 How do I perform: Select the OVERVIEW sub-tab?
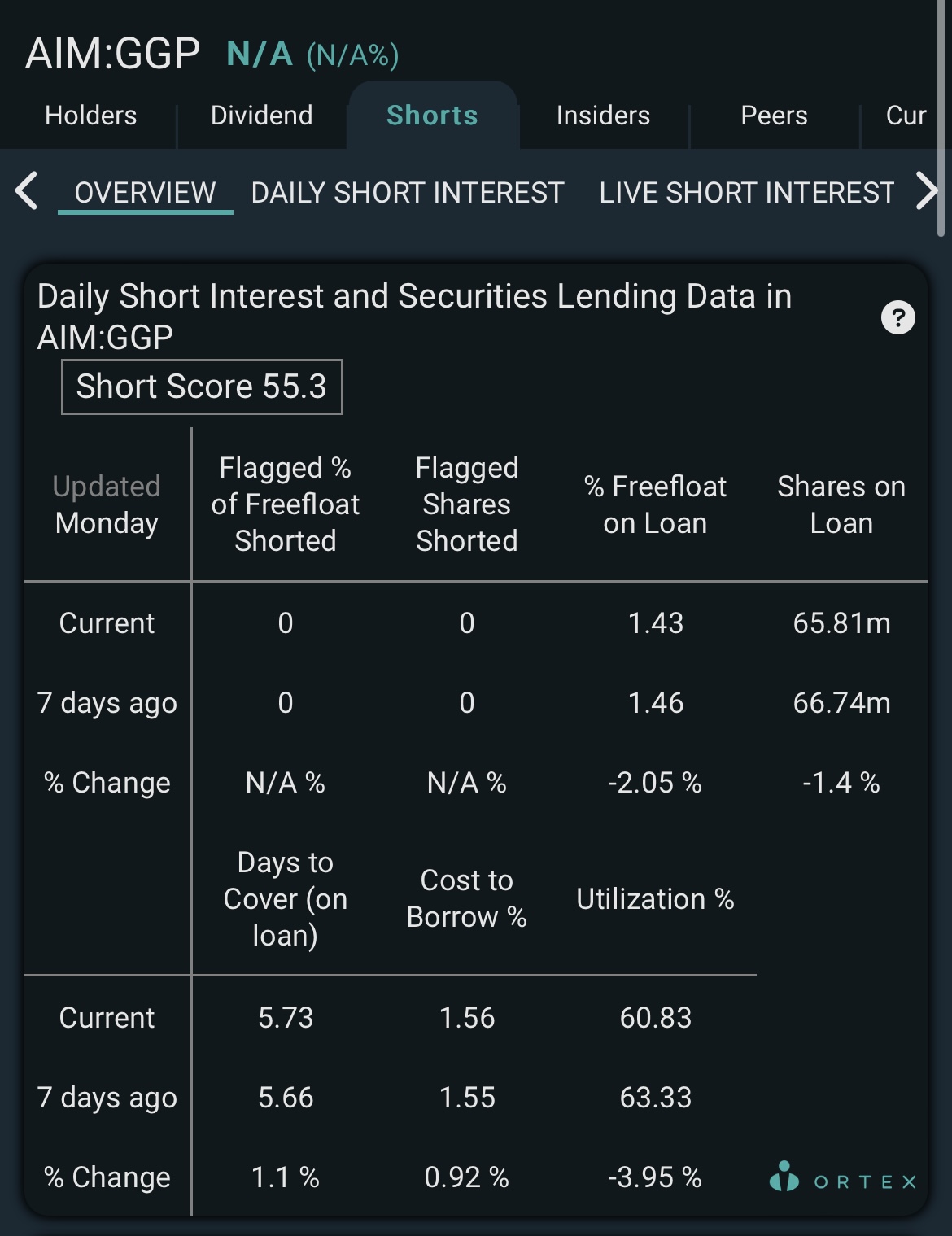click(145, 193)
